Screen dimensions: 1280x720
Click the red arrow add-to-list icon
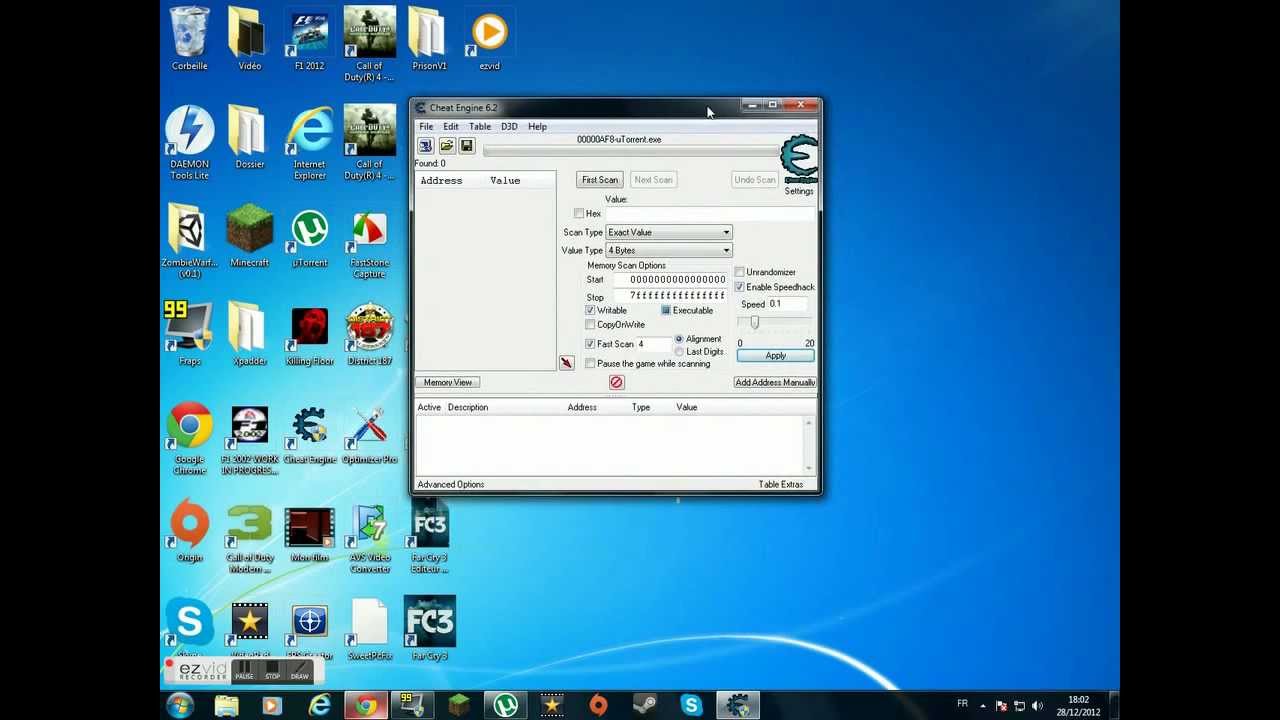566,363
